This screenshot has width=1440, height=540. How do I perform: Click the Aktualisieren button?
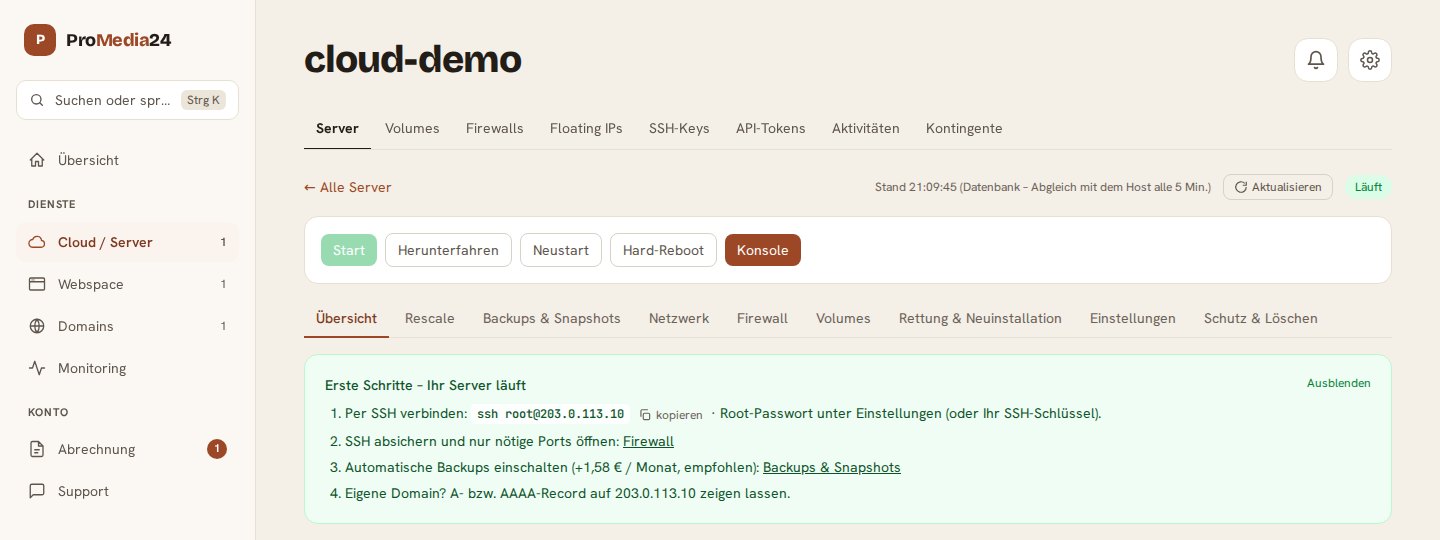click(1278, 187)
